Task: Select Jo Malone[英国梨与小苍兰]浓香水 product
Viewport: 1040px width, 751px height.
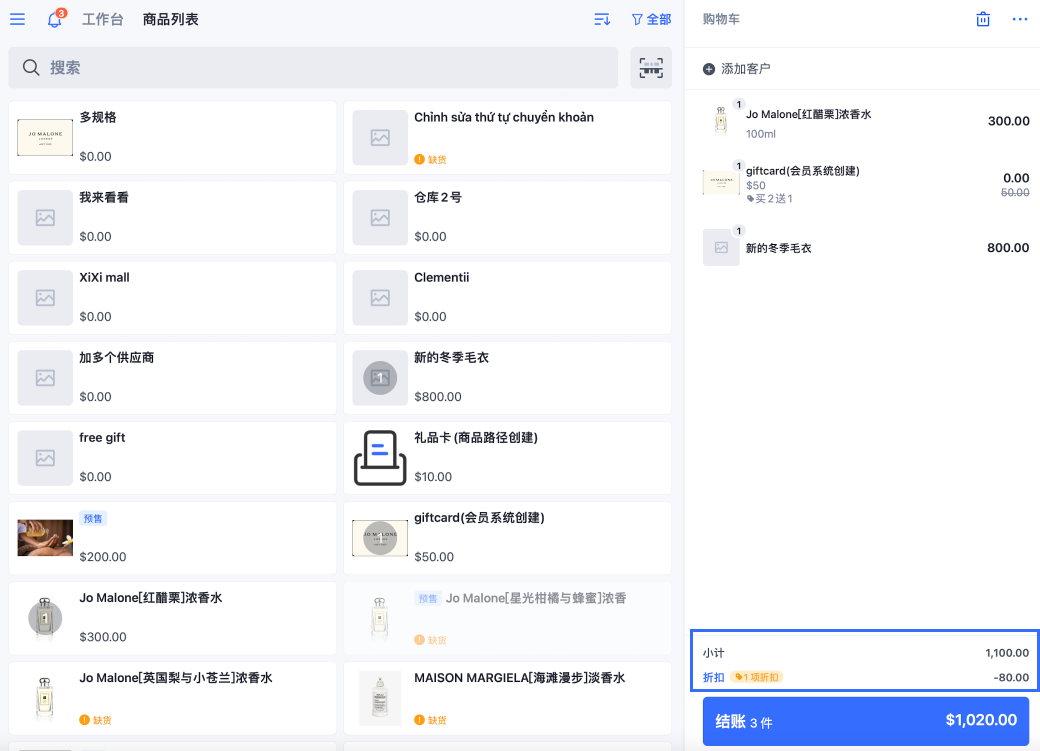Action: click(172, 699)
